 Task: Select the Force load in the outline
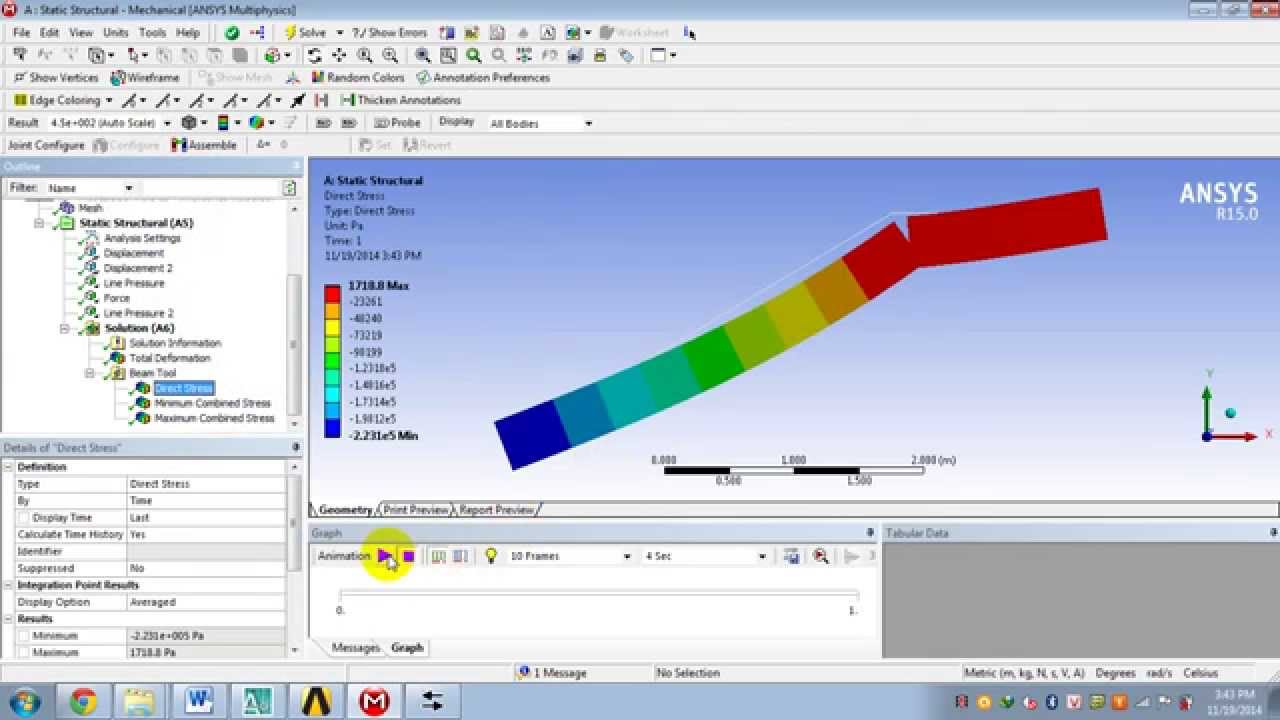click(x=116, y=298)
